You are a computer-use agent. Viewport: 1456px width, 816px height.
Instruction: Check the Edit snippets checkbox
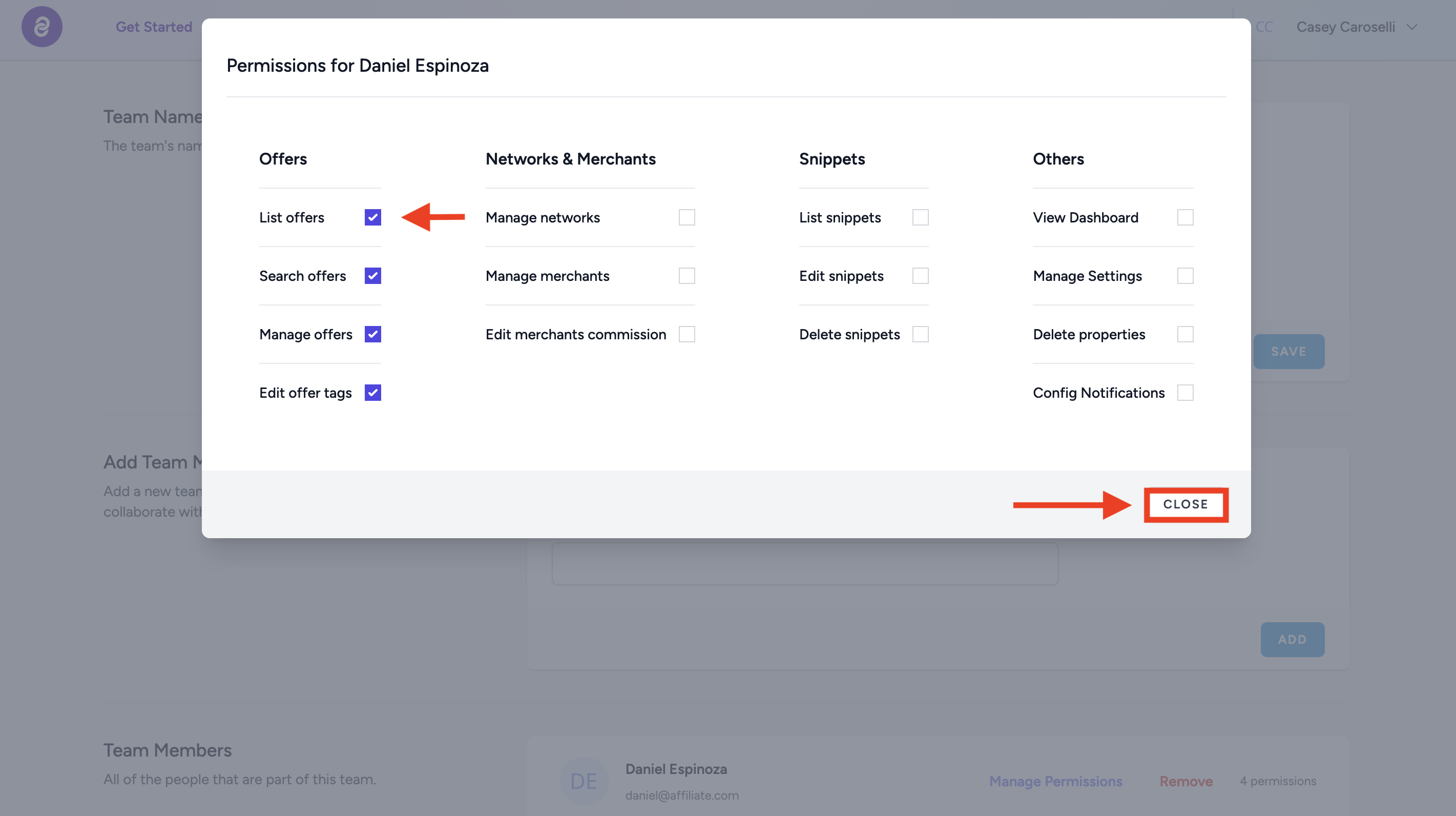click(x=920, y=275)
